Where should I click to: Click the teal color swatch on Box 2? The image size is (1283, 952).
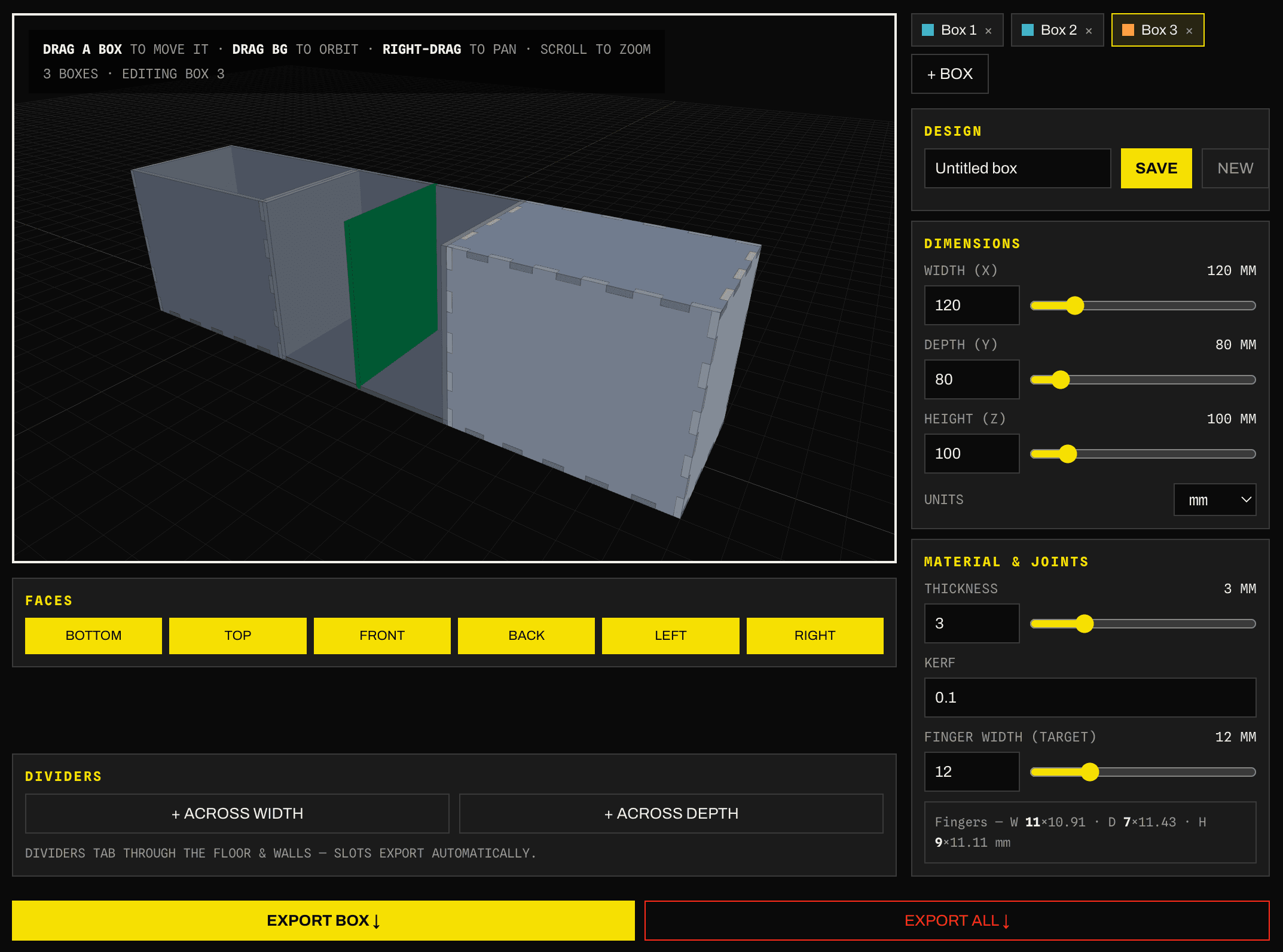[x=1028, y=30]
